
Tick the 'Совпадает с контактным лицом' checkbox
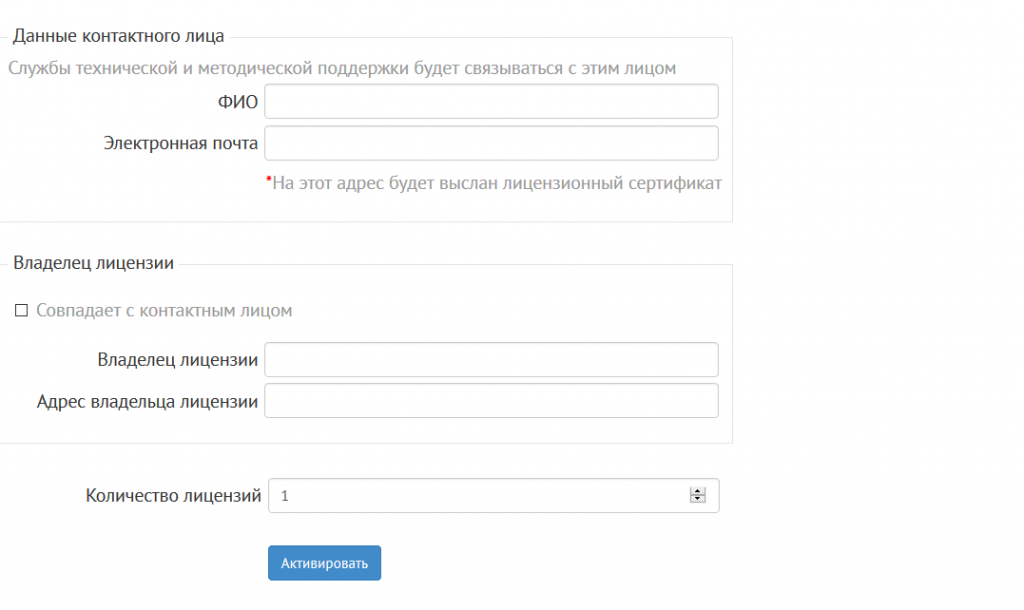pyautogui.click(x=22, y=310)
